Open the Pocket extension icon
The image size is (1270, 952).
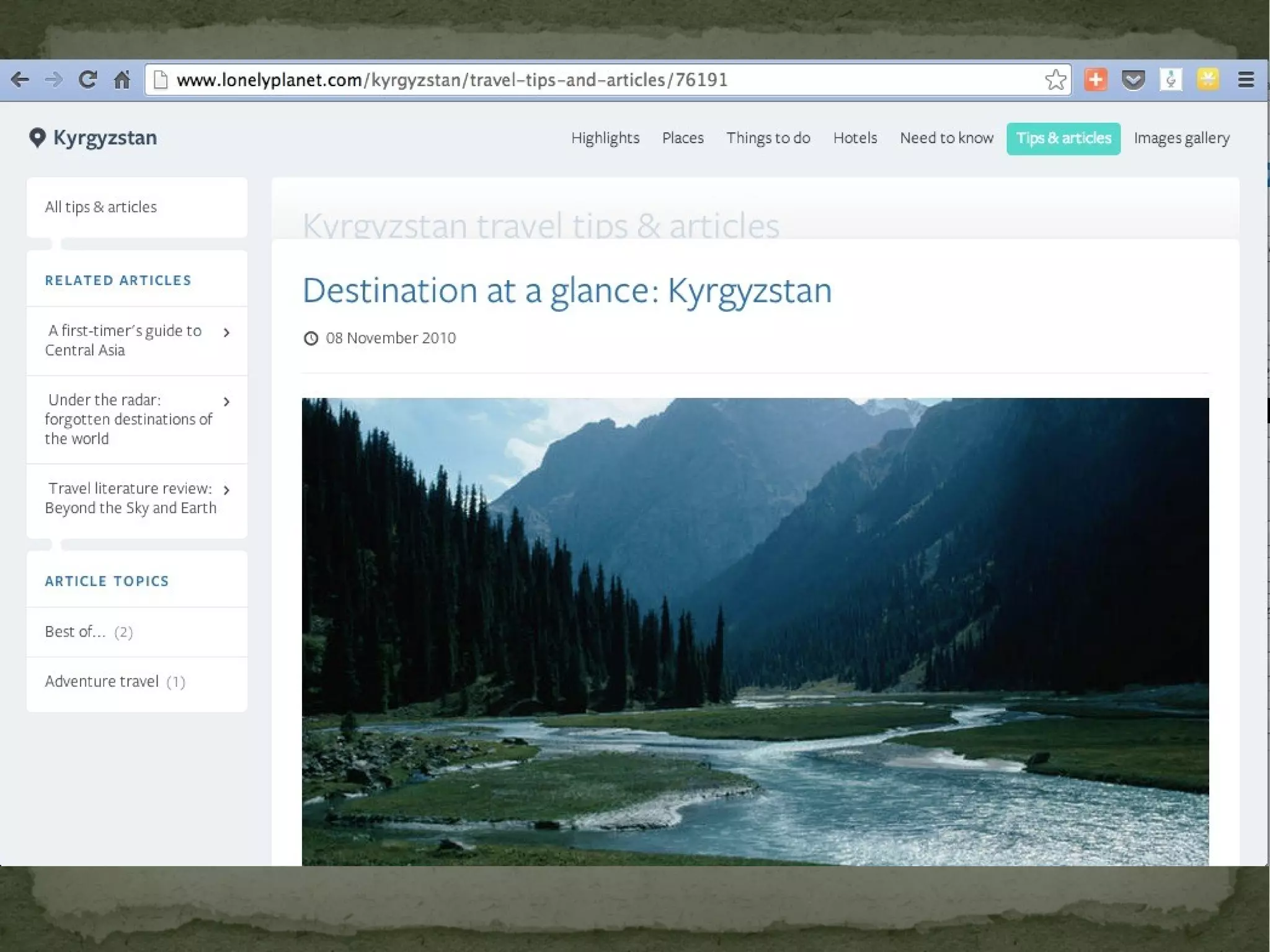pyautogui.click(x=1133, y=80)
